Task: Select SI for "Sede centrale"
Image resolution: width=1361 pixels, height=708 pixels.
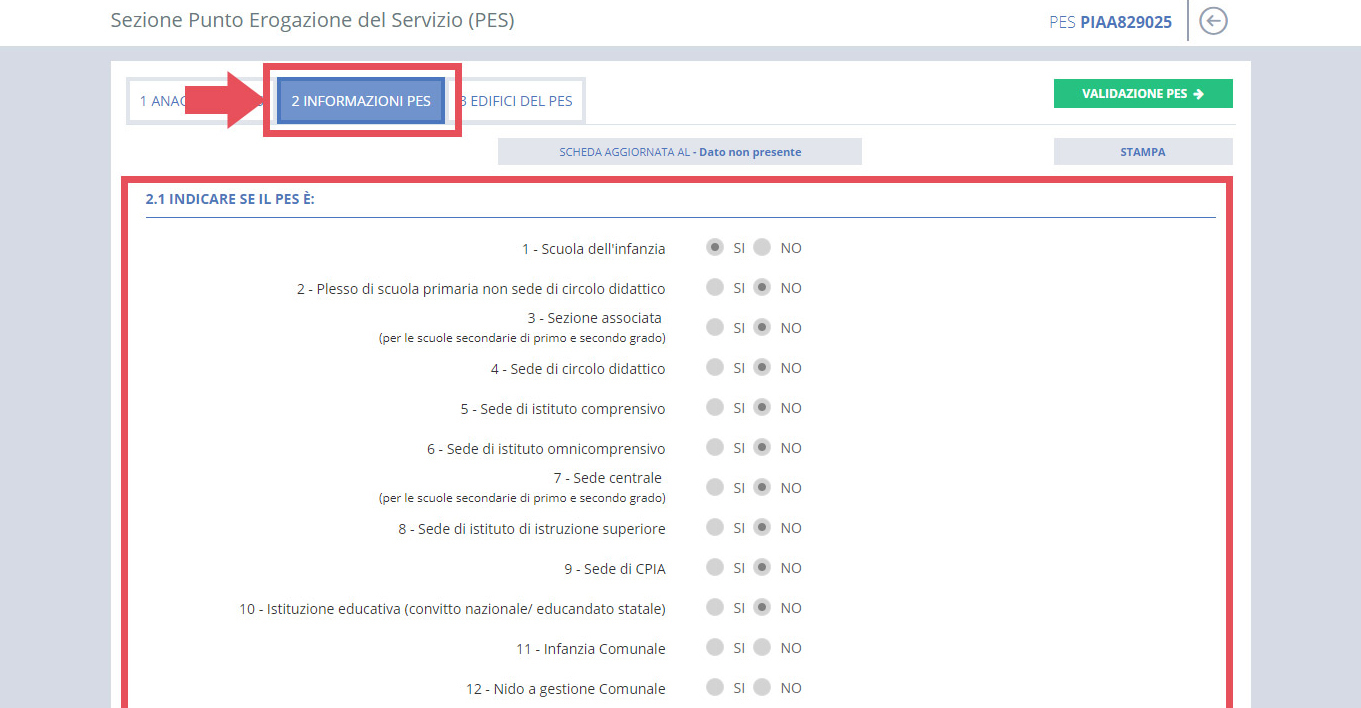Action: click(716, 487)
